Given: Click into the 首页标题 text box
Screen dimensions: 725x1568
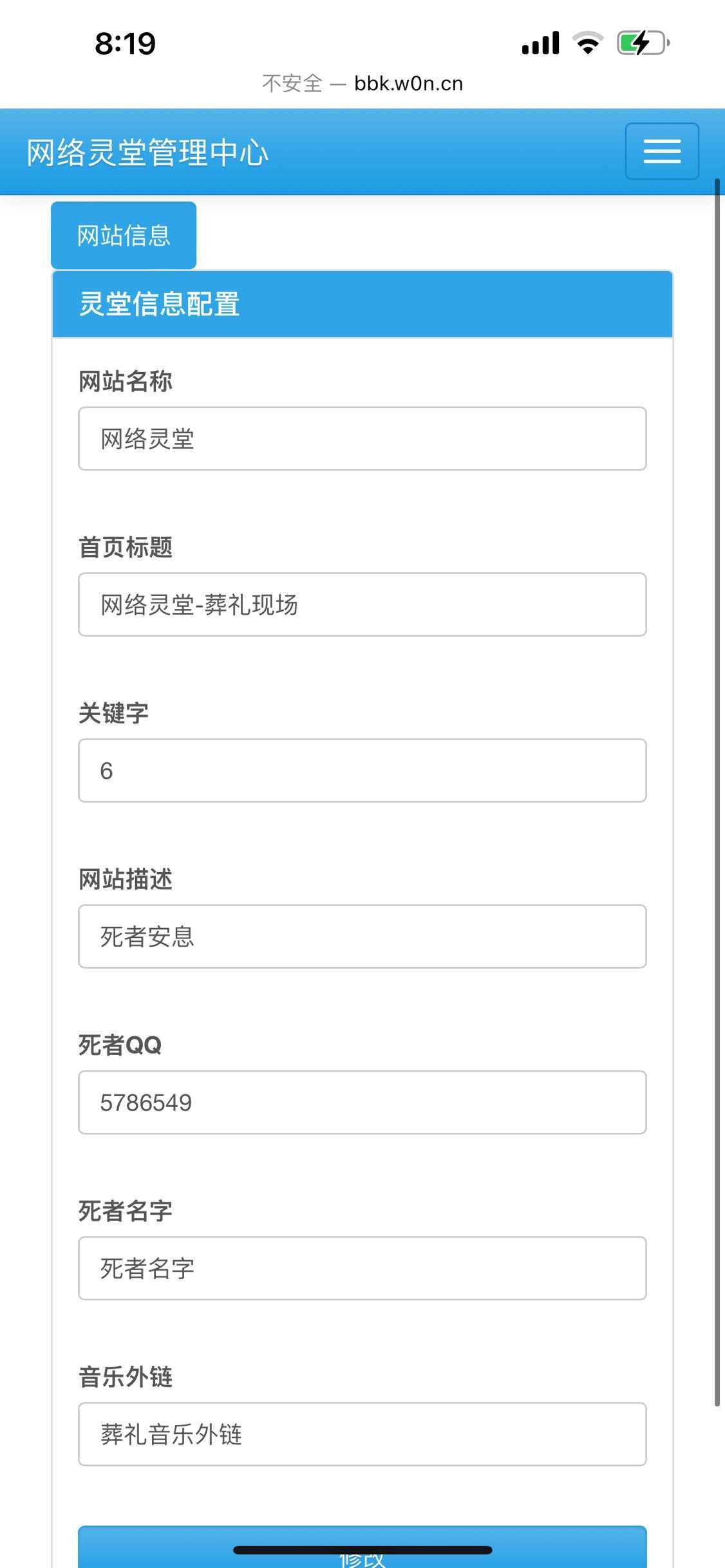Looking at the screenshot, I should click(362, 604).
